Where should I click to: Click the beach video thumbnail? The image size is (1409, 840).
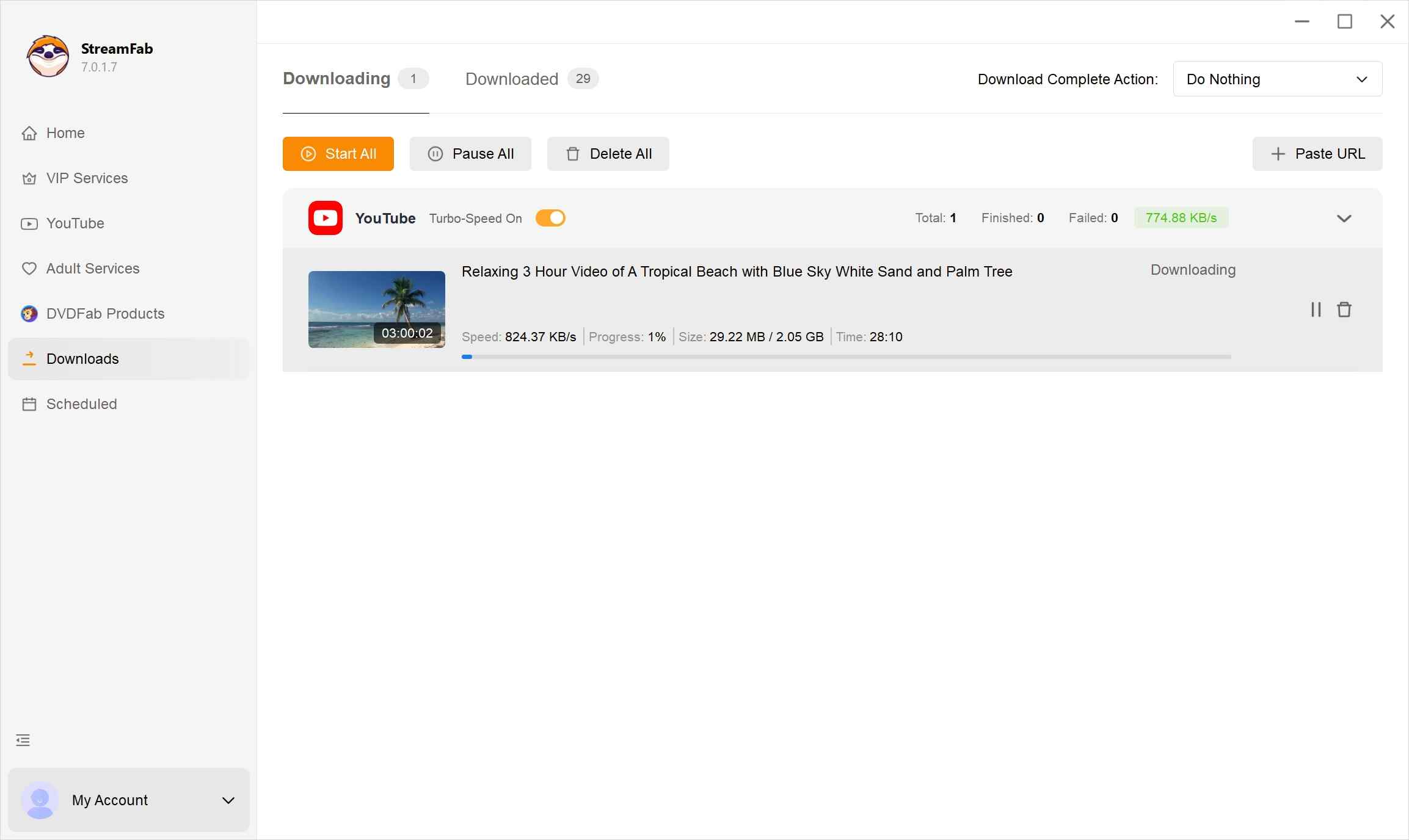click(x=376, y=310)
